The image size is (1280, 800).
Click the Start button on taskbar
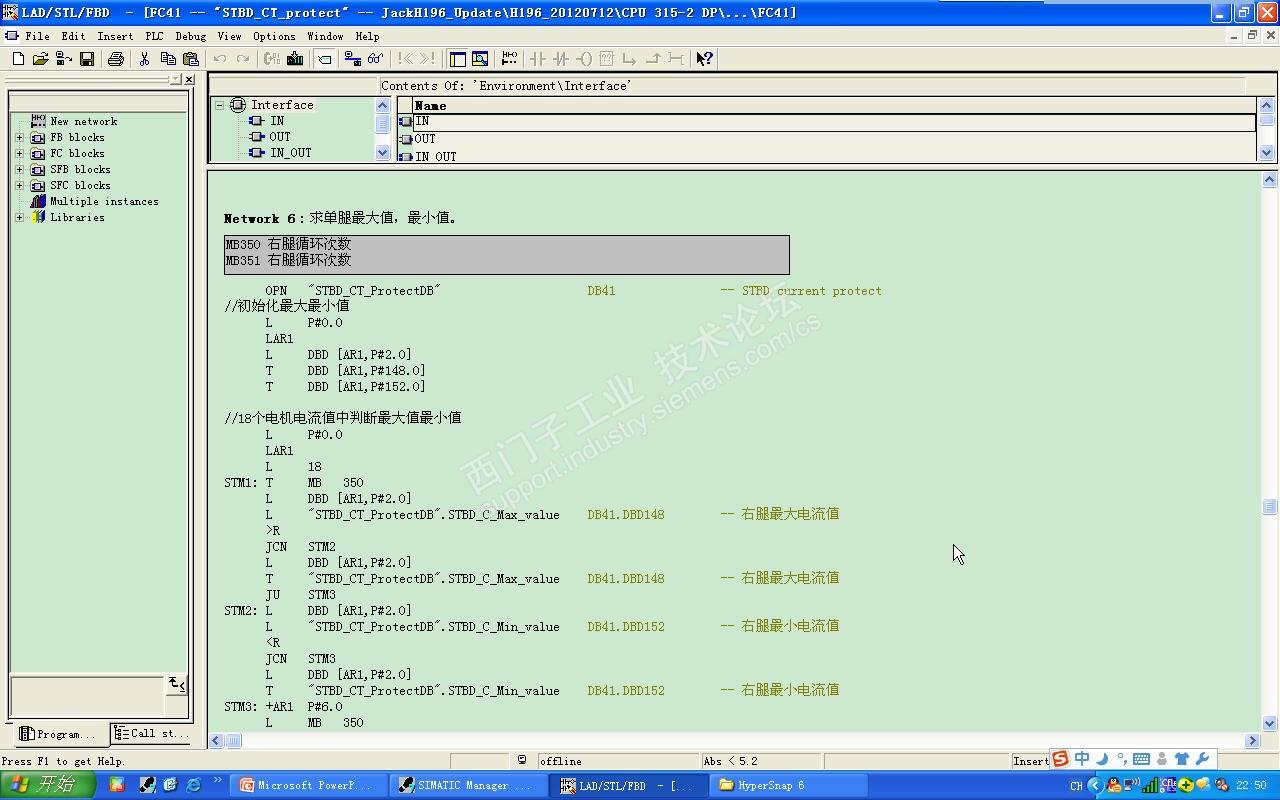pyautogui.click(x=47, y=785)
